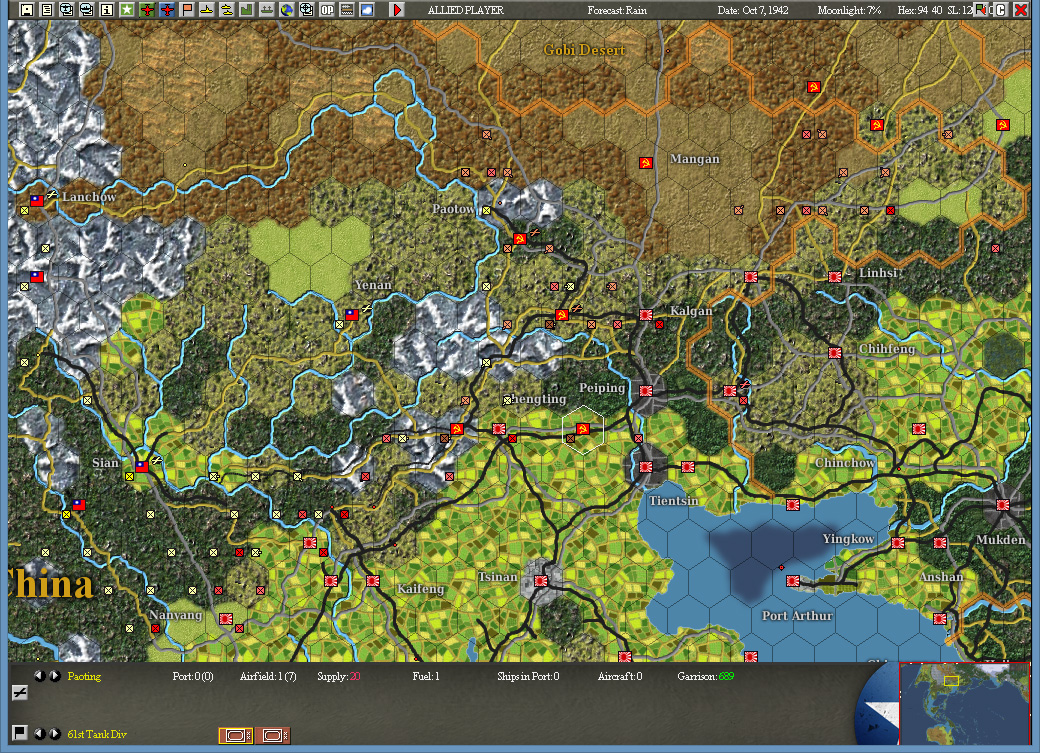1040x753 pixels.
Task: Select next unit after 61st Tank Div
Action: click(x=55, y=734)
